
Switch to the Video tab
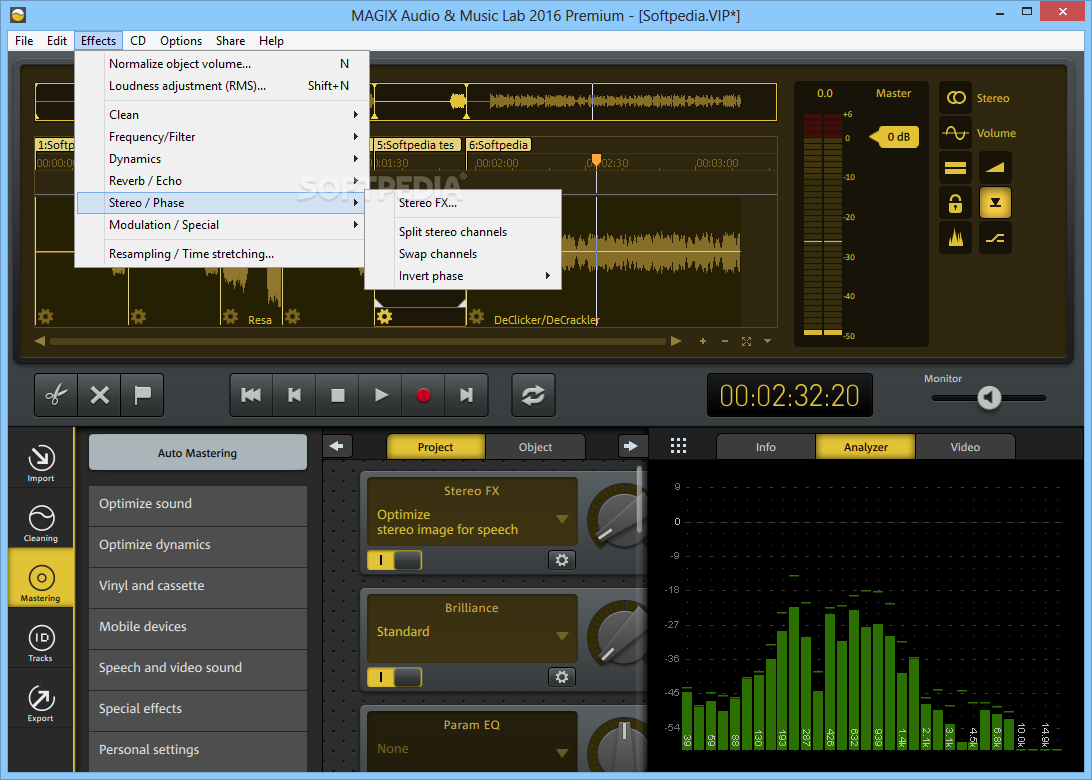pyautogui.click(x=965, y=447)
